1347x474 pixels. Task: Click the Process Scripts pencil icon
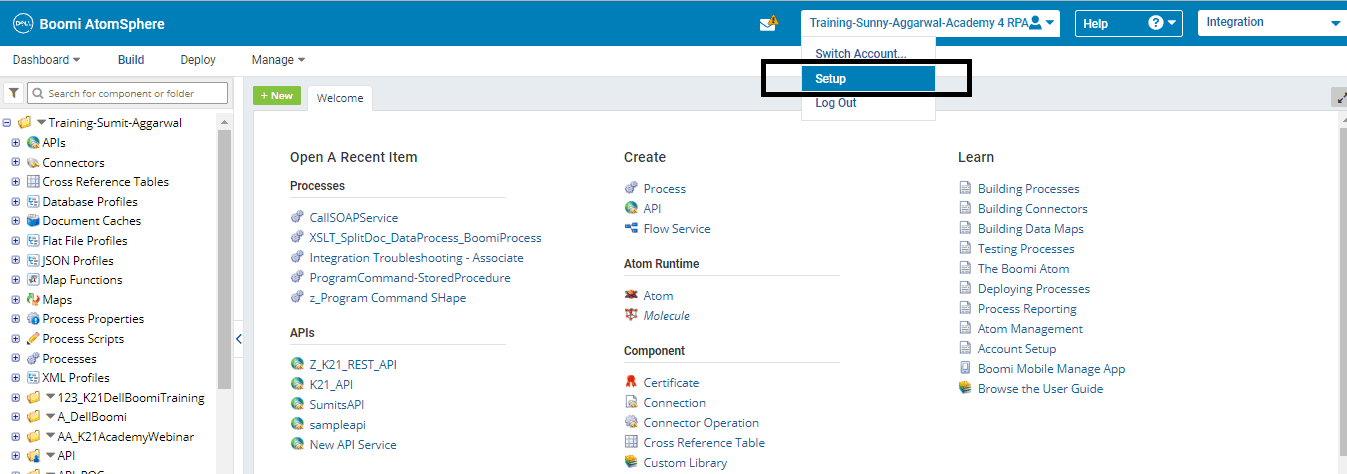click(x=33, y=338)
